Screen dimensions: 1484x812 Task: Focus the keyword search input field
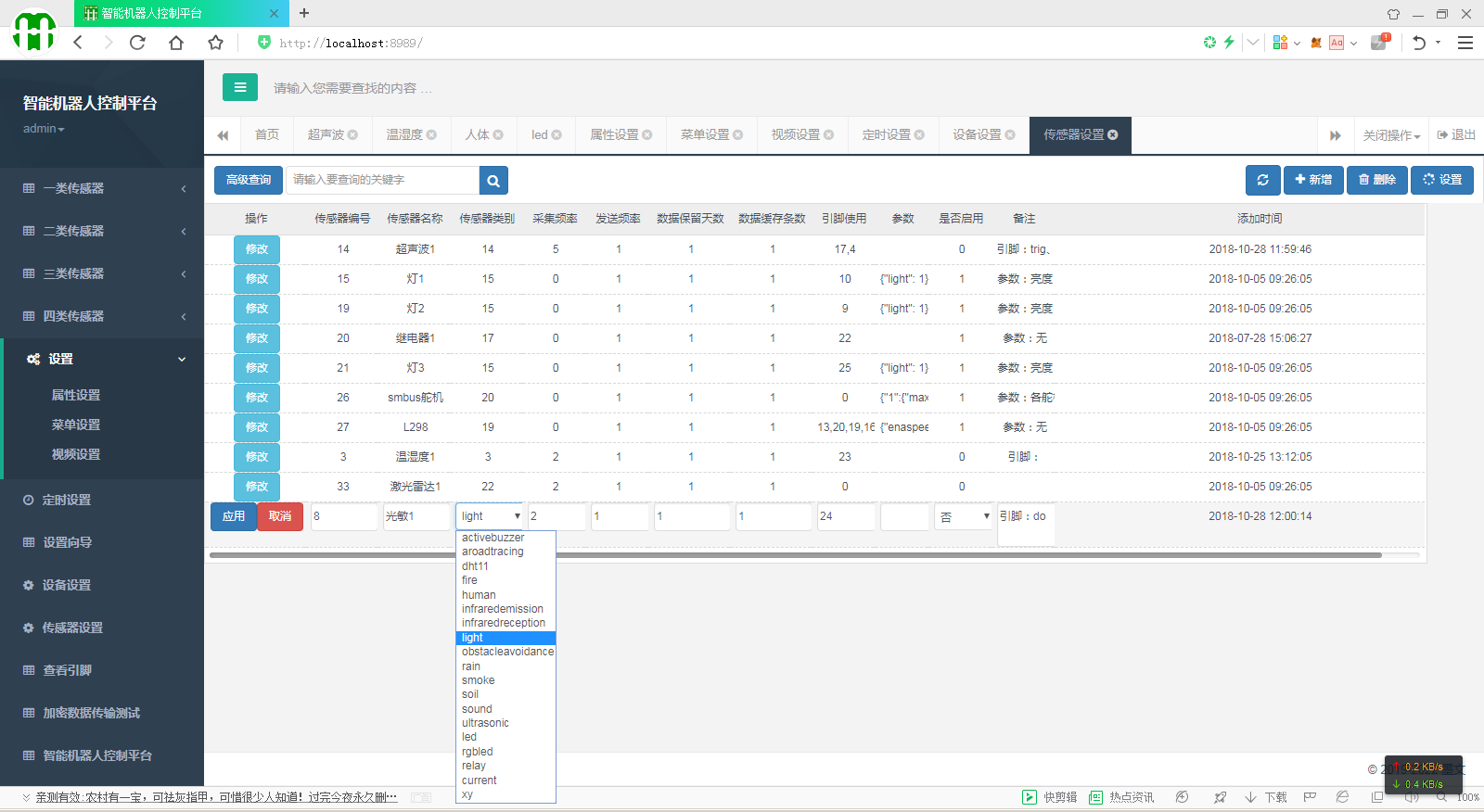(x=382, y=180)
